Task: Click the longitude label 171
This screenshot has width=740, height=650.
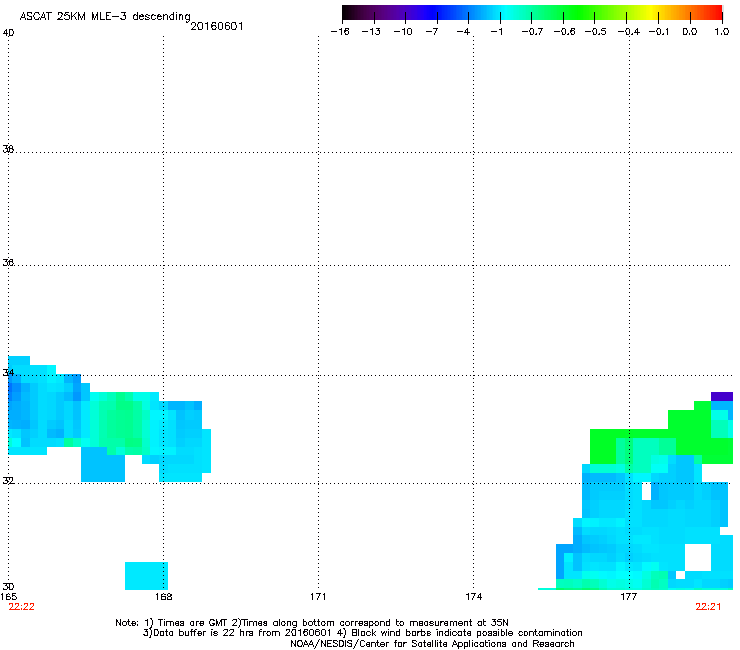Action: (x=318, y=597)
